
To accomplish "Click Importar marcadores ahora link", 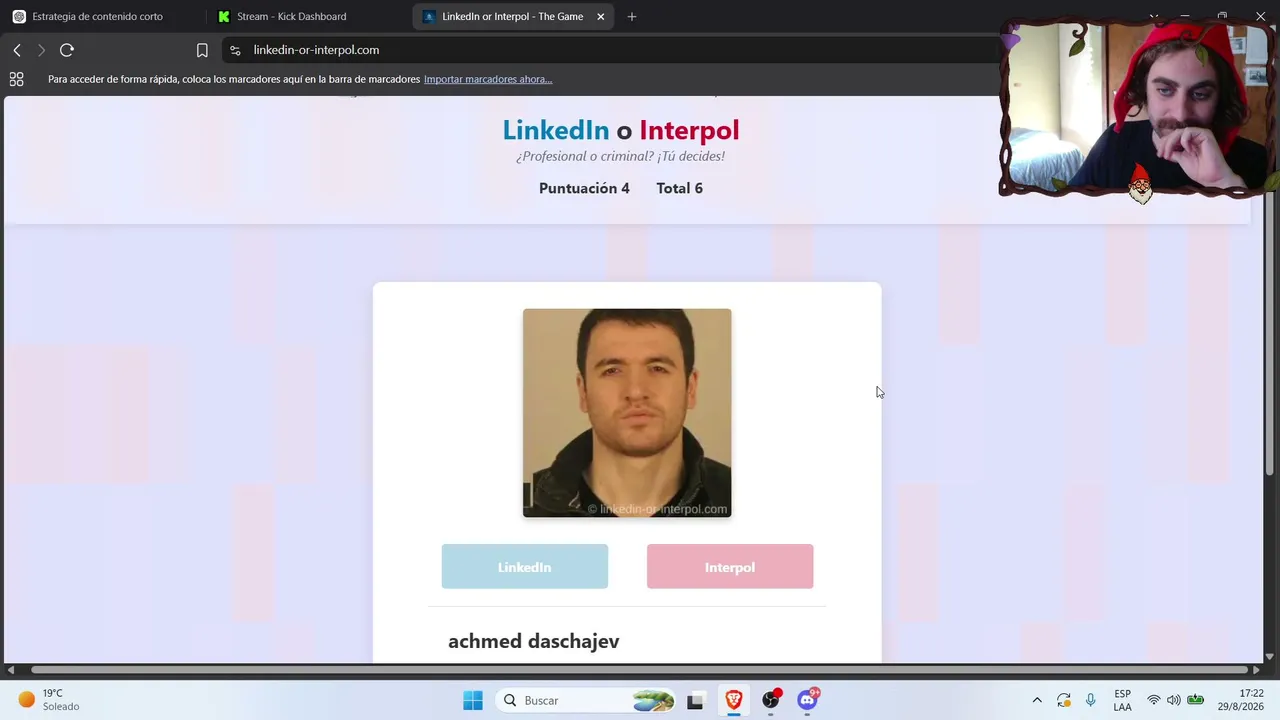I will 488,79.
